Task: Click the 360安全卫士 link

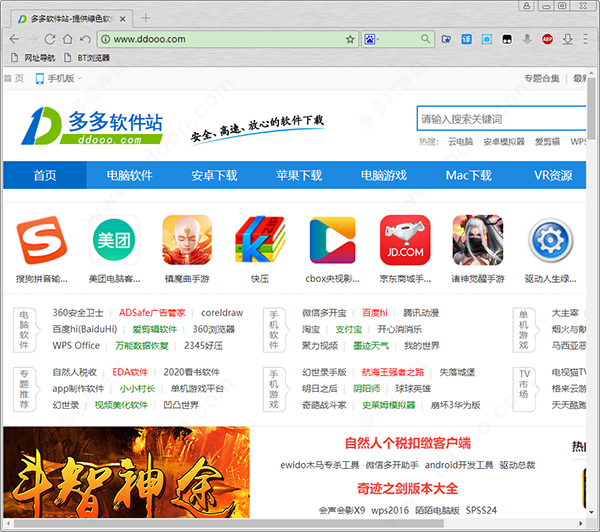Action: 78,313
